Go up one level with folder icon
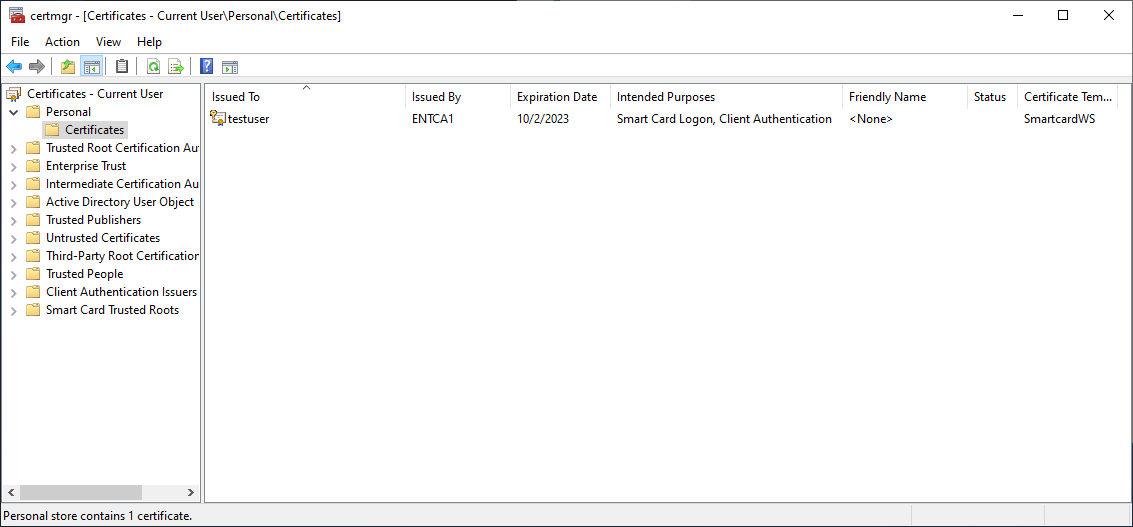This screenshot has width=1133, height=527. (x=68, y=67)
